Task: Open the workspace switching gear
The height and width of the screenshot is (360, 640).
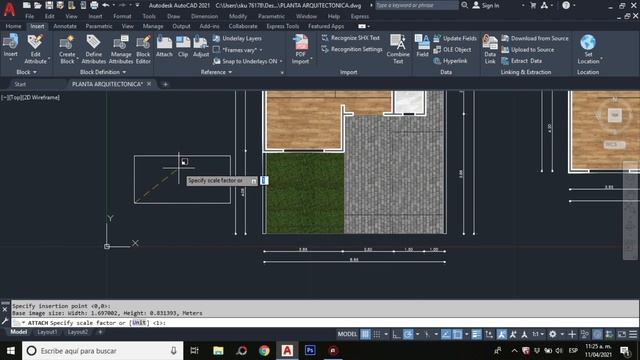Action: tap(553, 334)
